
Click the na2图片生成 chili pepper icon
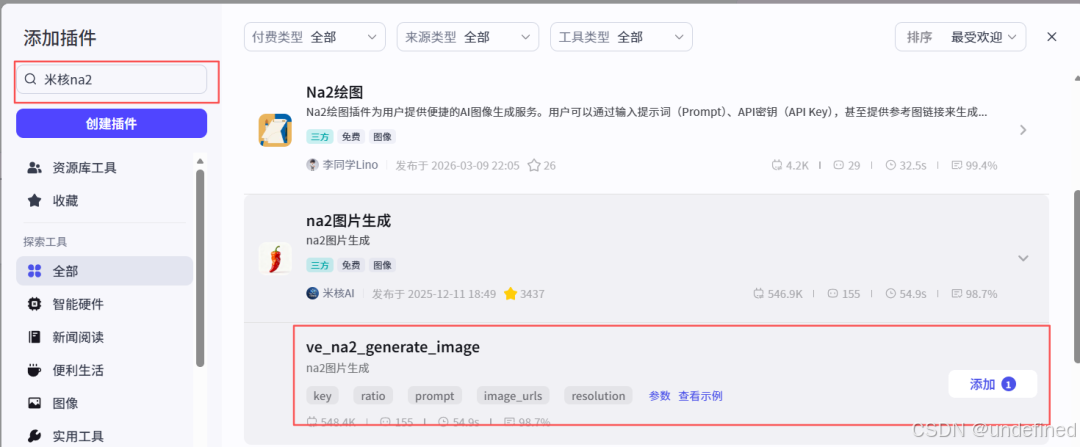coord(276,258)
